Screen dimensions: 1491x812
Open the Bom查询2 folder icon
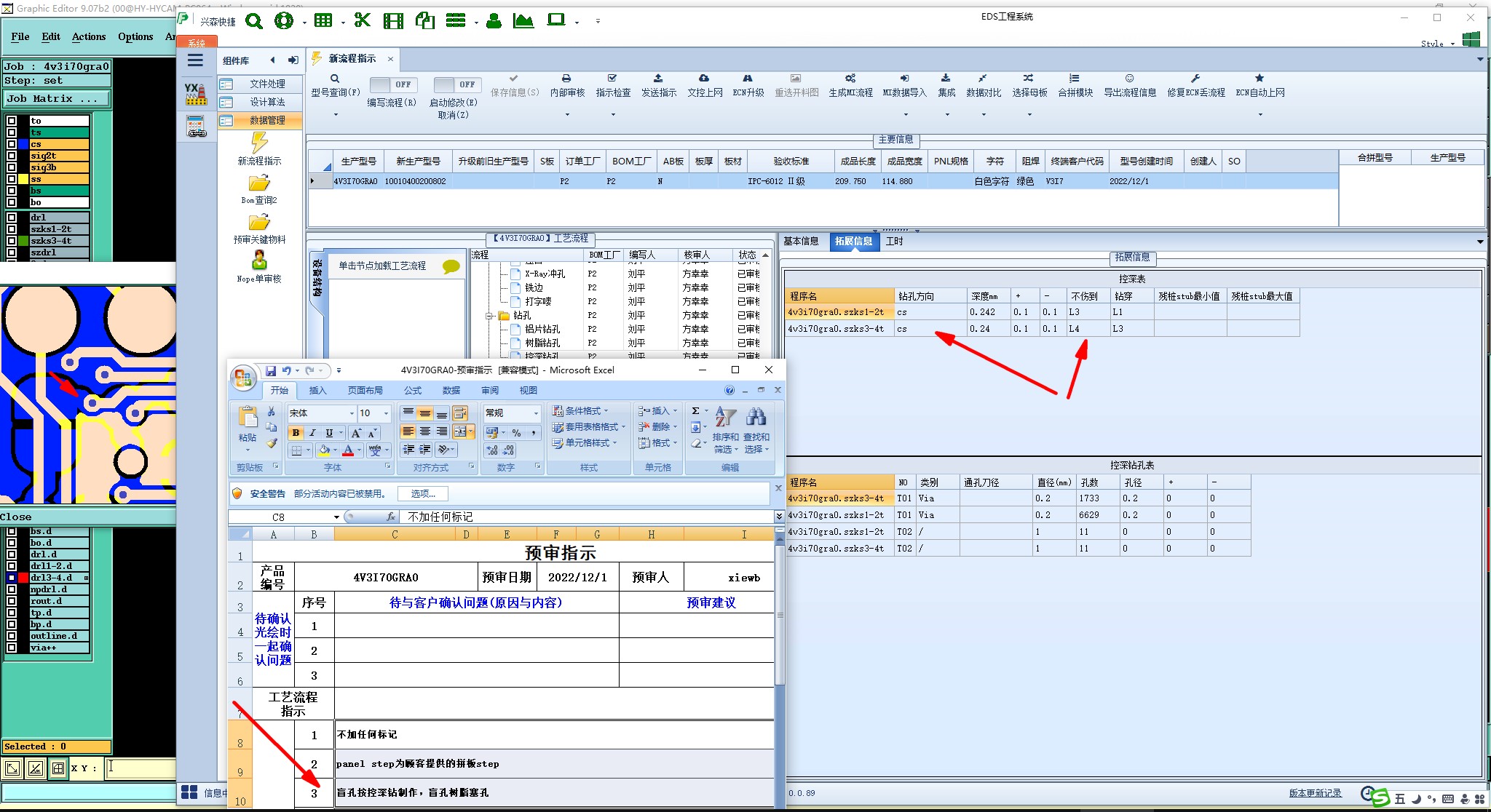(x=259, y=183)
